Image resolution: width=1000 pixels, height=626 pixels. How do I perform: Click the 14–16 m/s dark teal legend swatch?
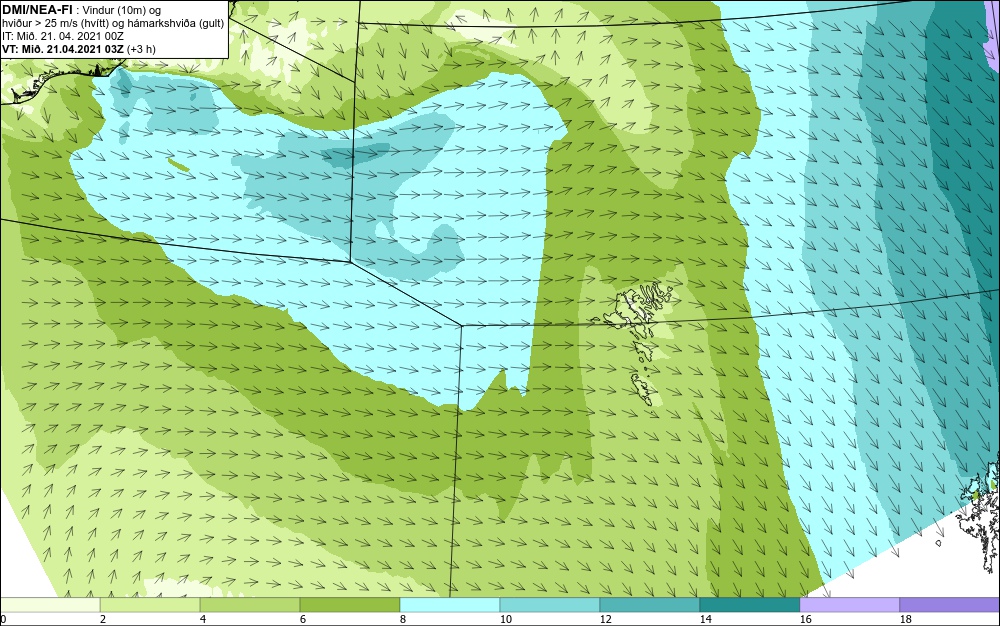[749, 605]
